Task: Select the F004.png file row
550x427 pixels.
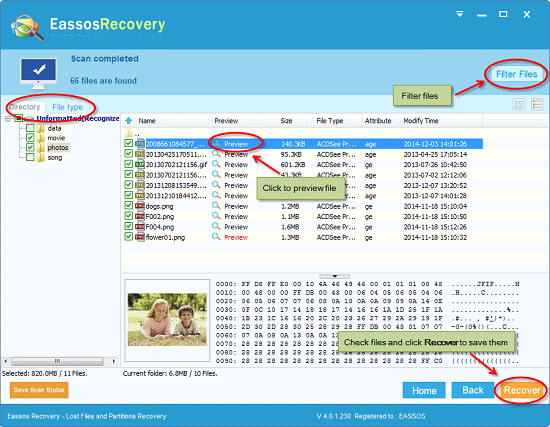Action: tap(303, 227)
